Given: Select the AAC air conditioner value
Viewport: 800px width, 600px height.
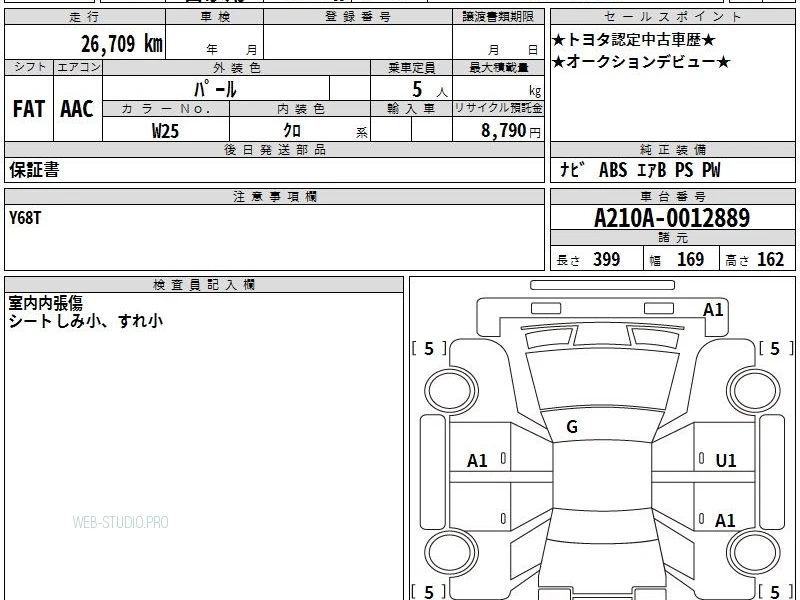Looking at the screenshot, I should click(x=77, y=109).
